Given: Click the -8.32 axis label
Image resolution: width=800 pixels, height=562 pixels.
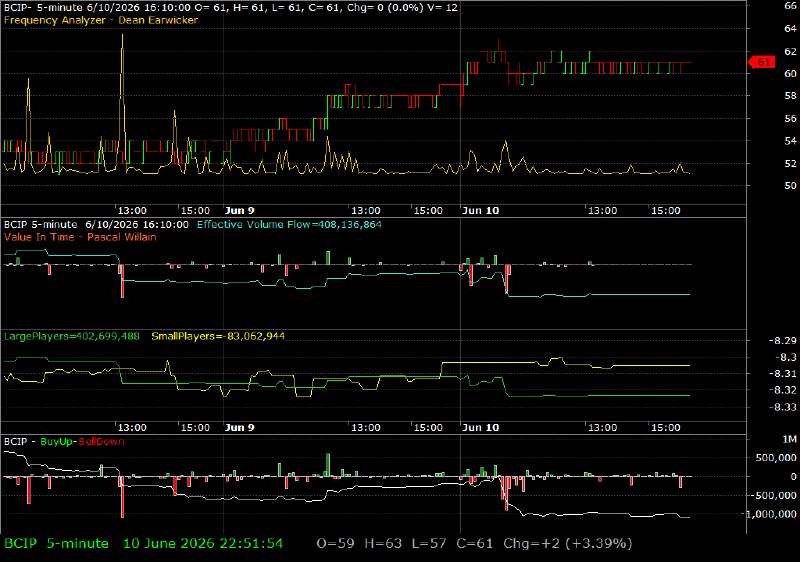Looking at the screenshot, I should pyautogui.click(x=783, y=390).
